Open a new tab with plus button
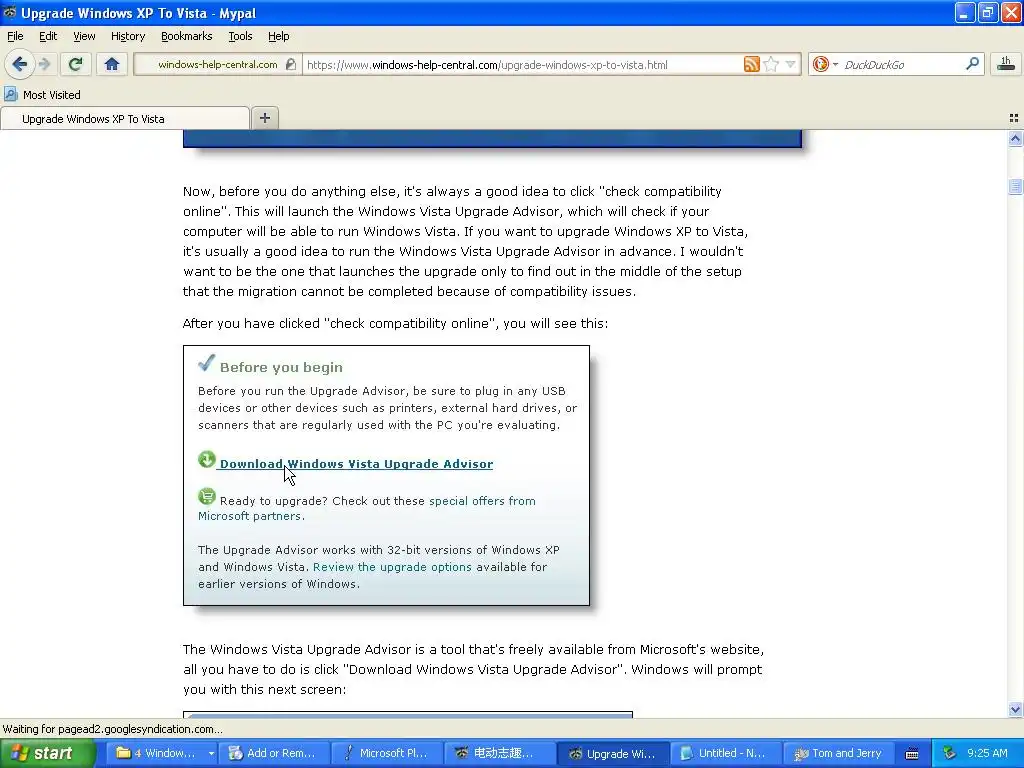This screenshot has height=768, width=1024. tap(264, 118)
